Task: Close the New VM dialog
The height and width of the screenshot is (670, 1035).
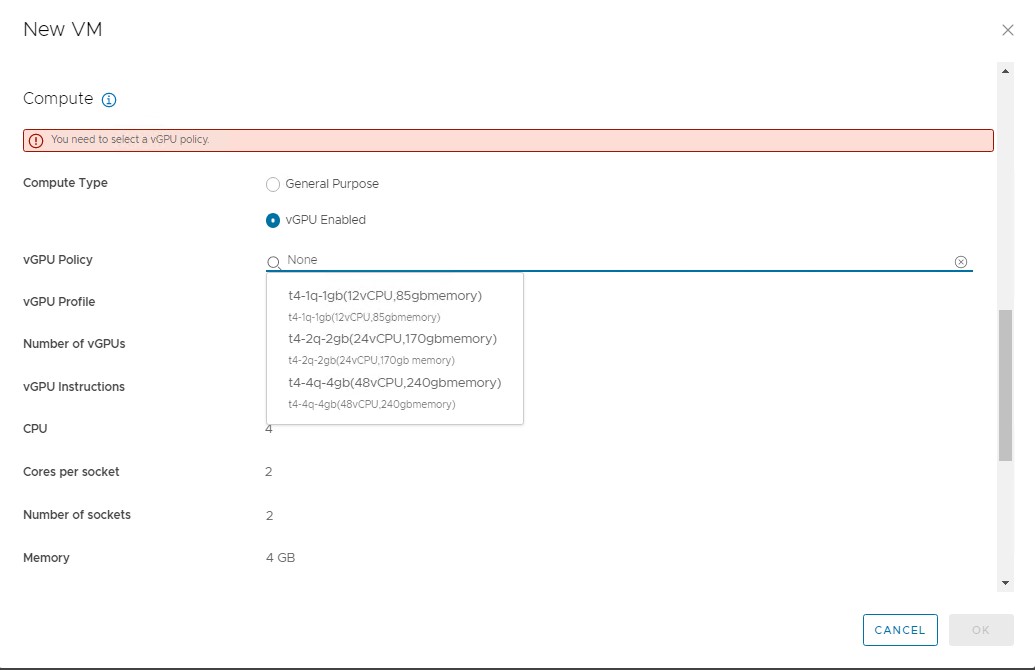Action: click(1008, 29)
